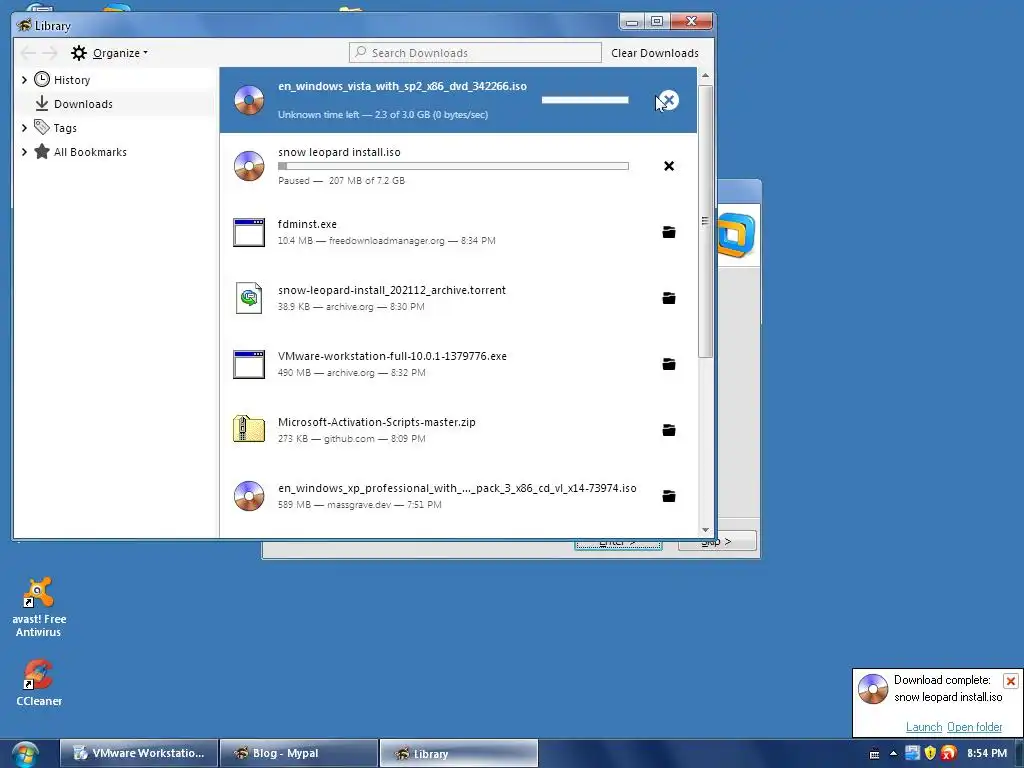Click the Windows Start orb
1024x768 pixels.
pos(25,754)
